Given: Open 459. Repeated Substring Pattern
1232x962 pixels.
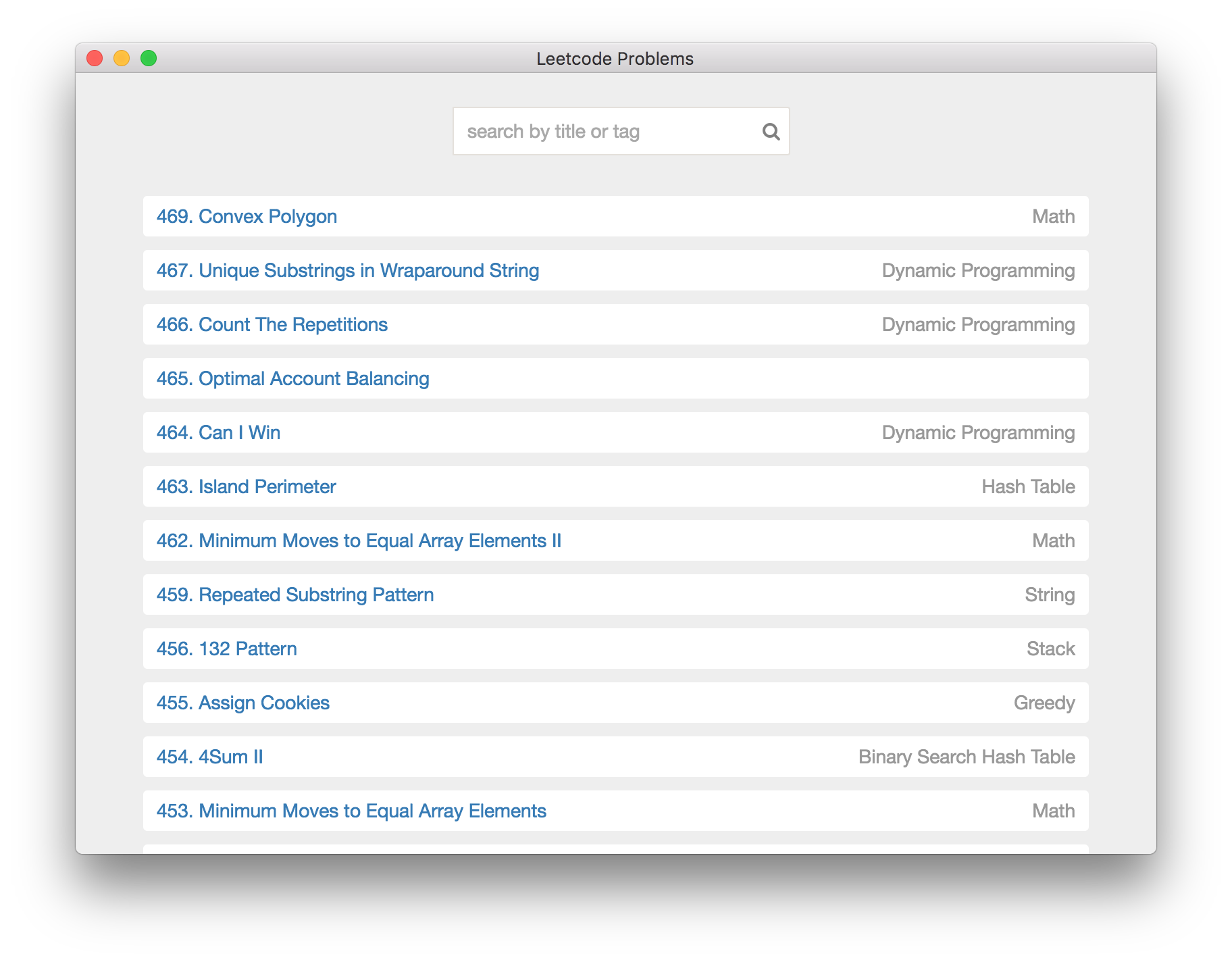Looking at the screenshot, I should coord(295,594).
